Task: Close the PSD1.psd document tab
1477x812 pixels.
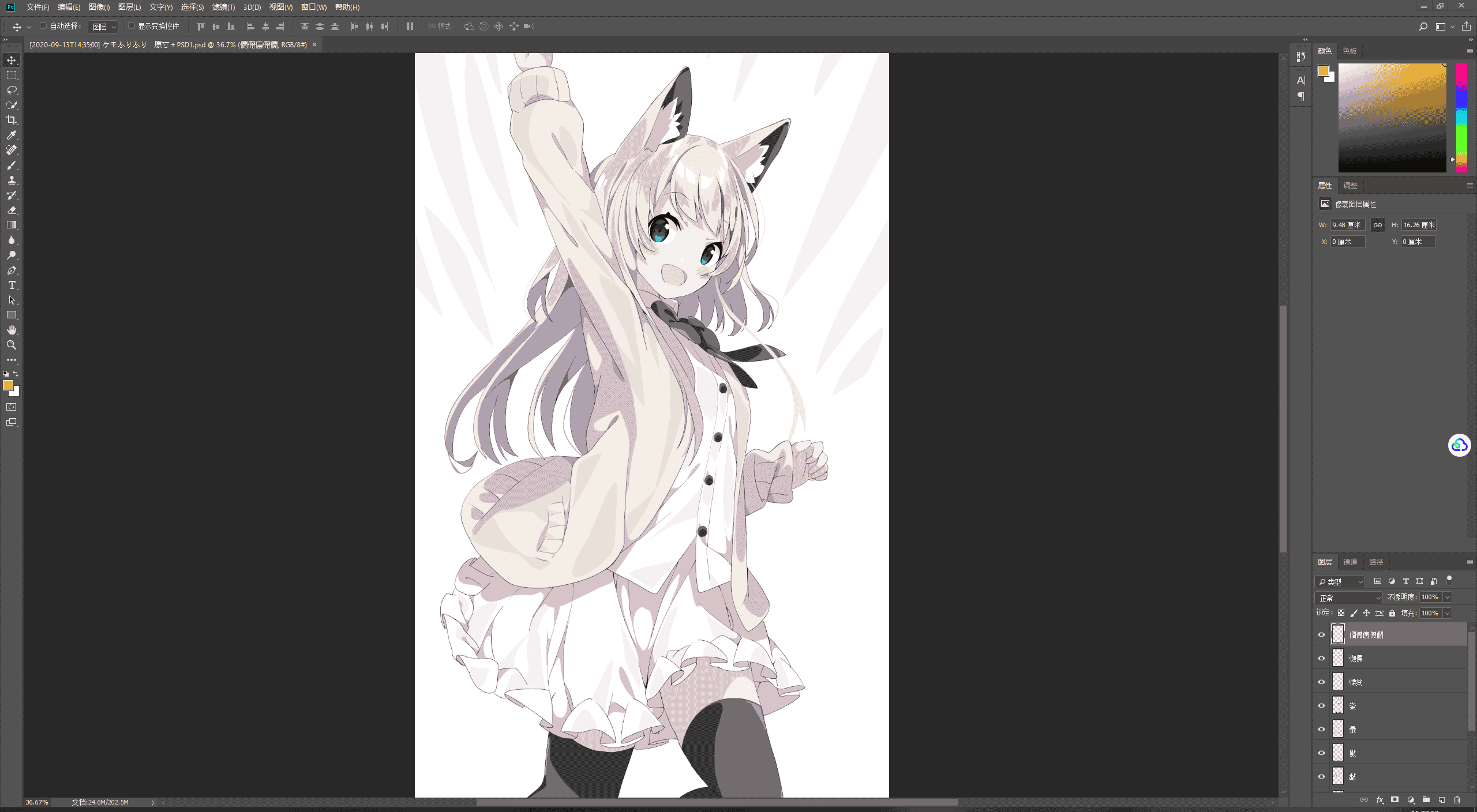Action: (314, 44)
